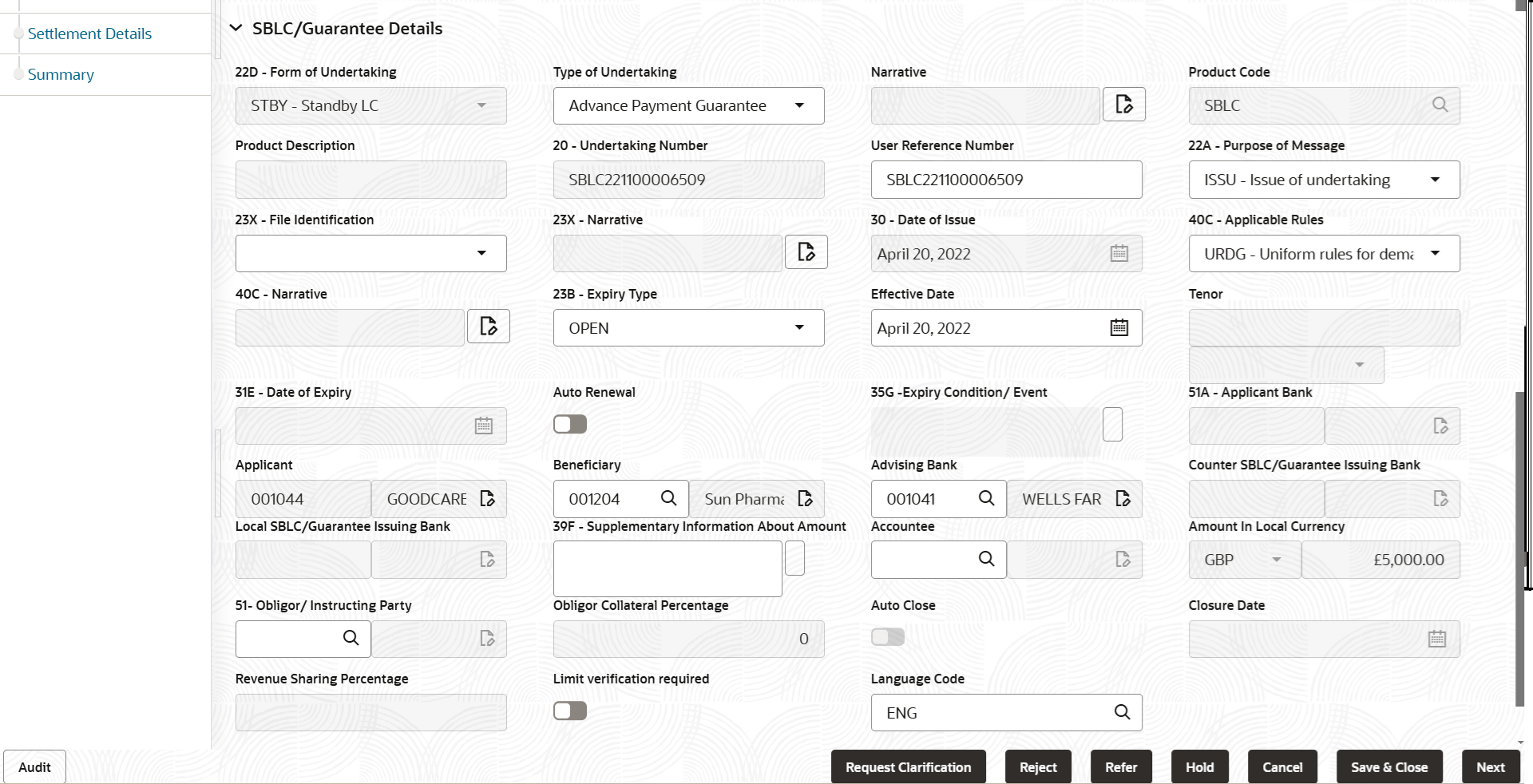Open the Summary step in the sidebar

point(61,74)
